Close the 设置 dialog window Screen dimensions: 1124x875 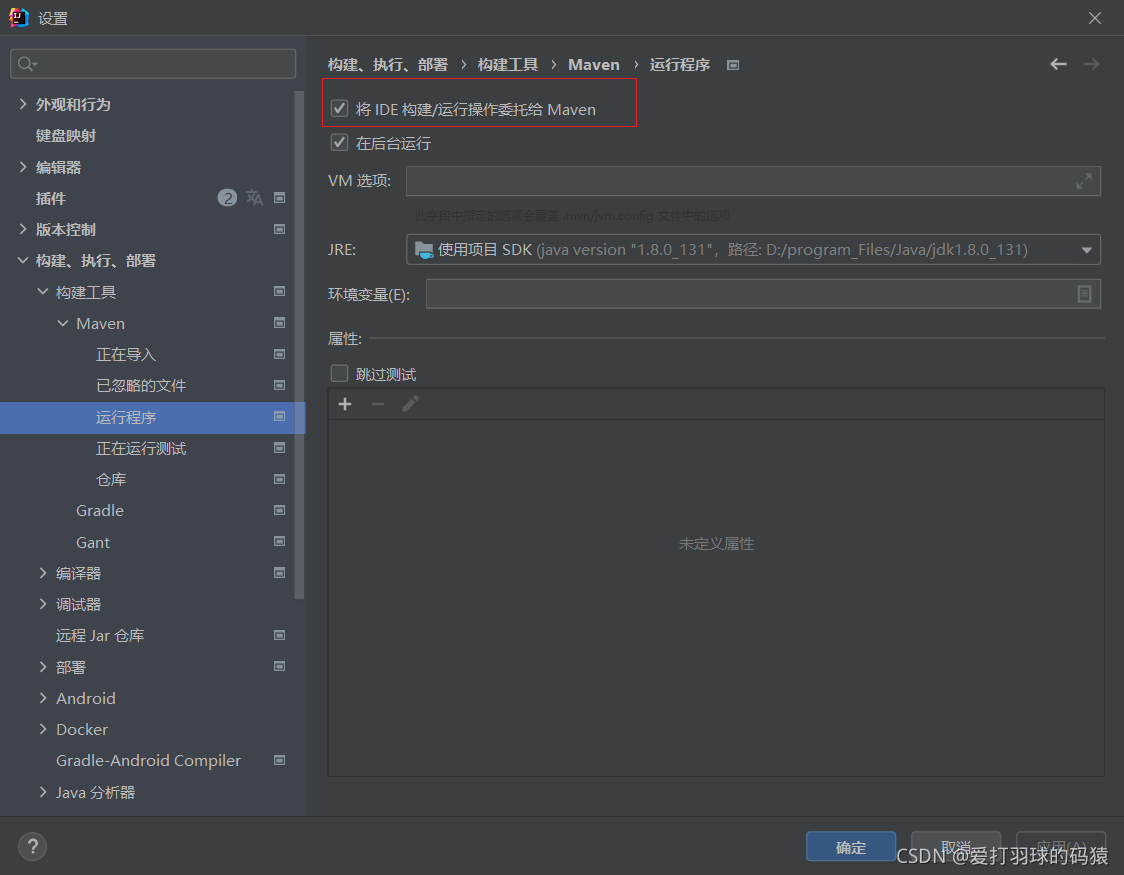tap(1095, 18)
